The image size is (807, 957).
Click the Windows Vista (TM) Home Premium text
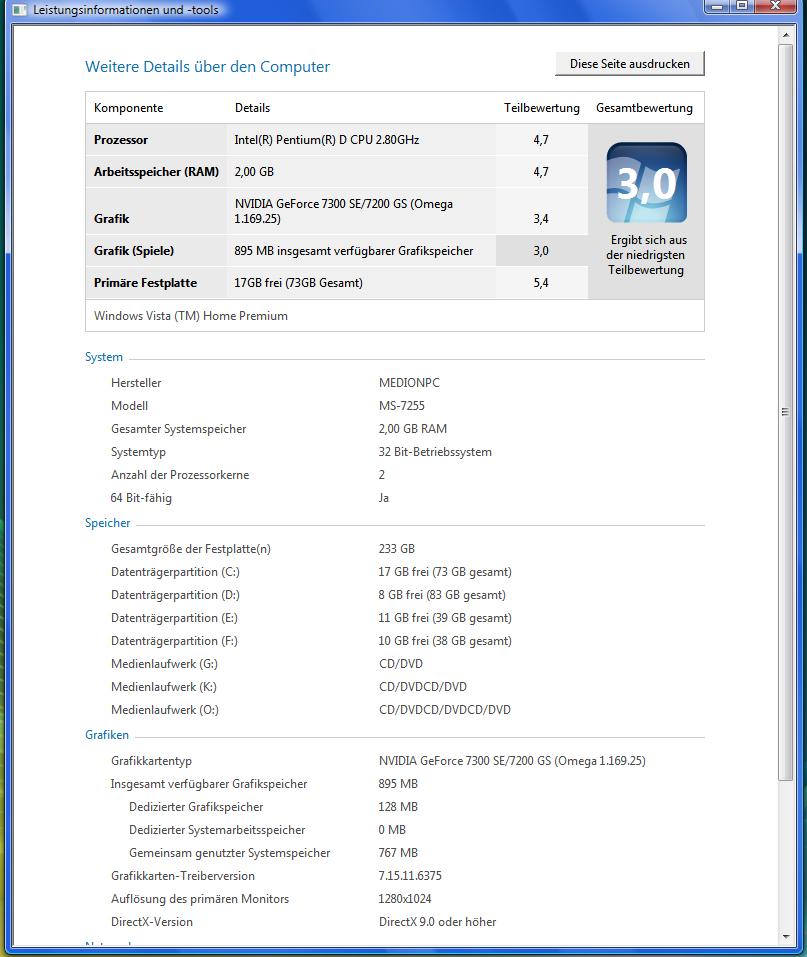(190, 316)
